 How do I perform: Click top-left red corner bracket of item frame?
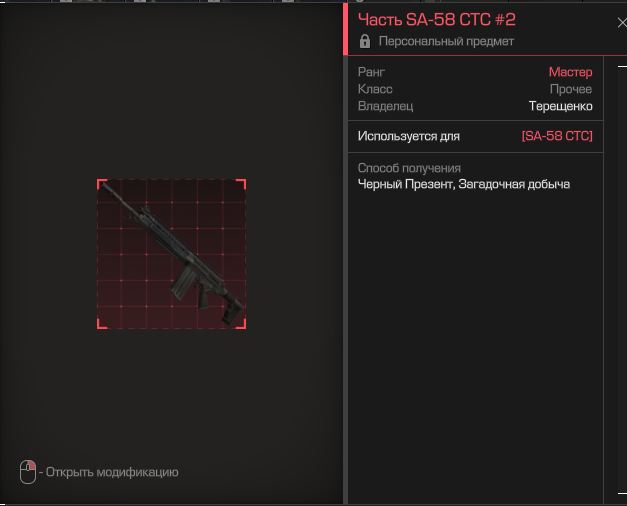click(x=100, y=183)
